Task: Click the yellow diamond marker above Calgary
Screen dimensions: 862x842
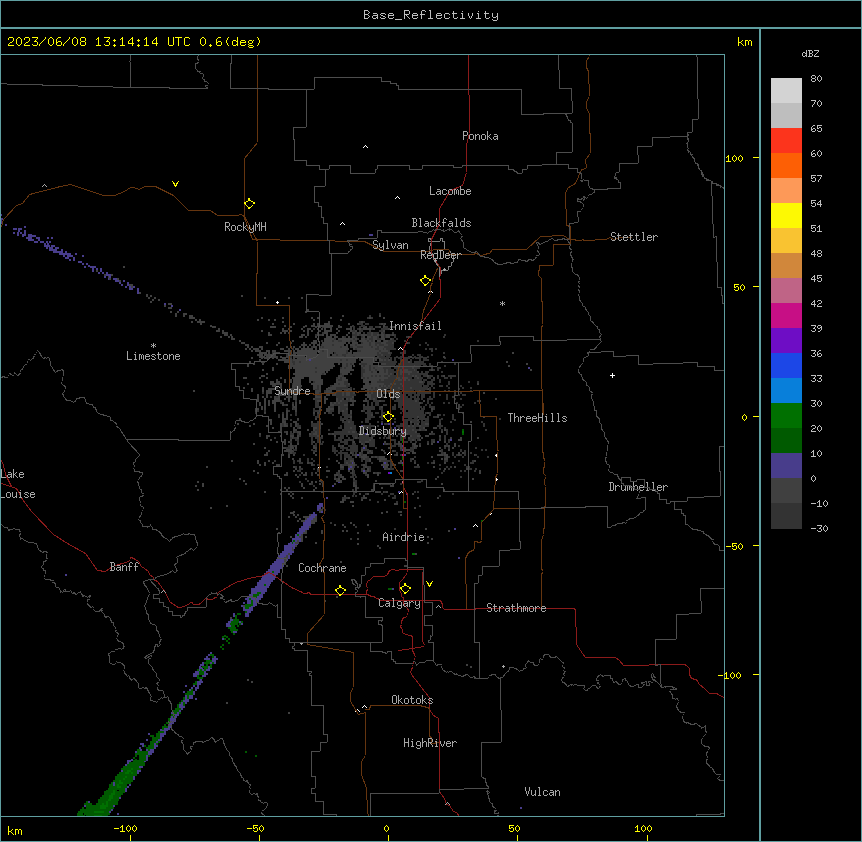Action: [x=405, y=589]
